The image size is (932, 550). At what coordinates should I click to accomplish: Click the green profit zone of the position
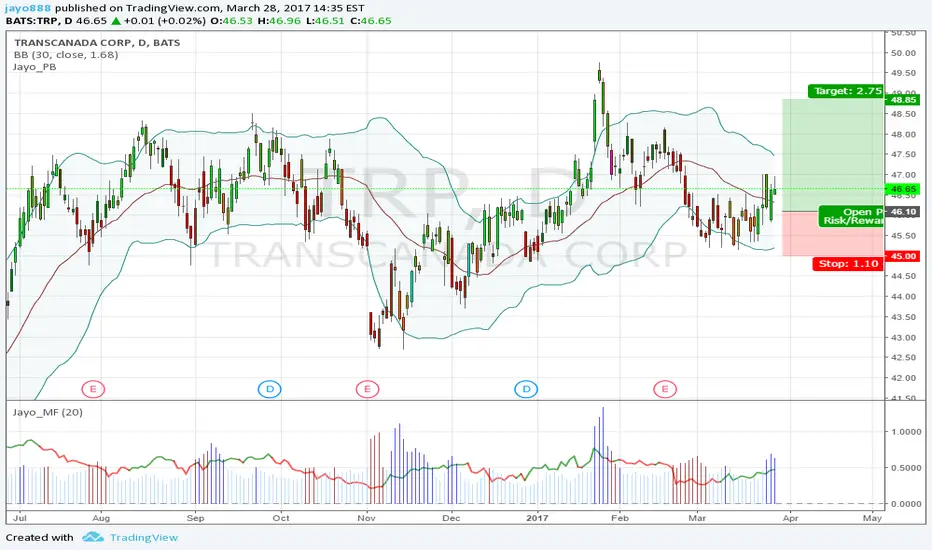833,155
